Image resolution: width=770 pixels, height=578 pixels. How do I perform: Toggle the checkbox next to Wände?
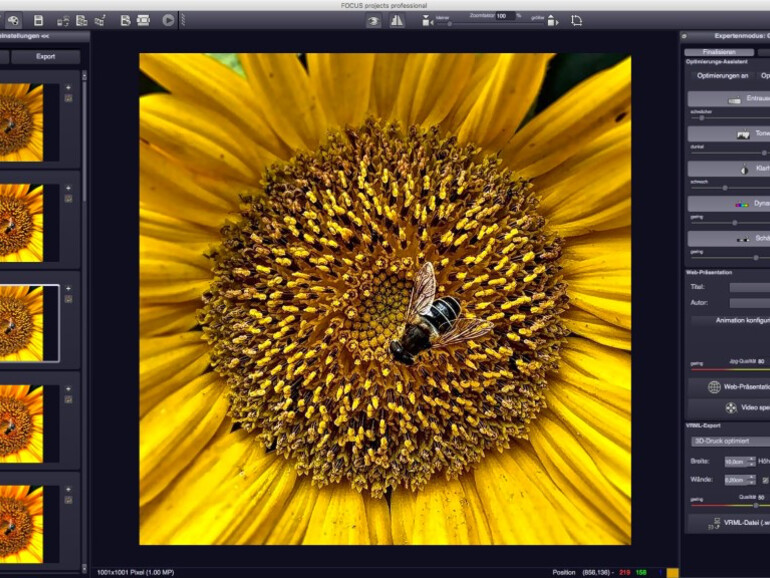[x=765, y=480]
